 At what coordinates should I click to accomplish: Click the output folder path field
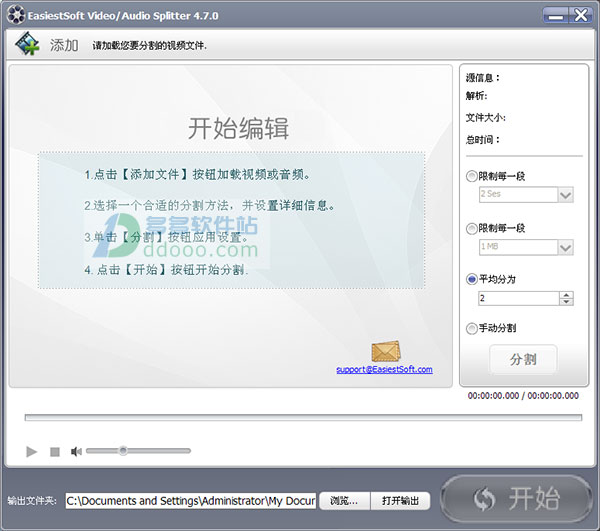(x=191, y=501)
